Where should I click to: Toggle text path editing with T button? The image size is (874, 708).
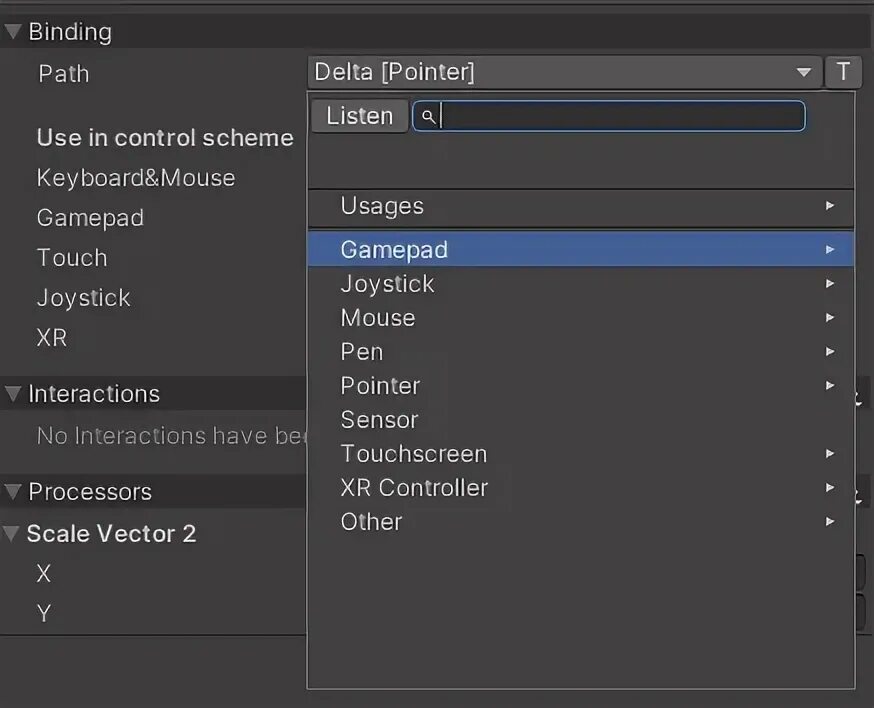843,72
